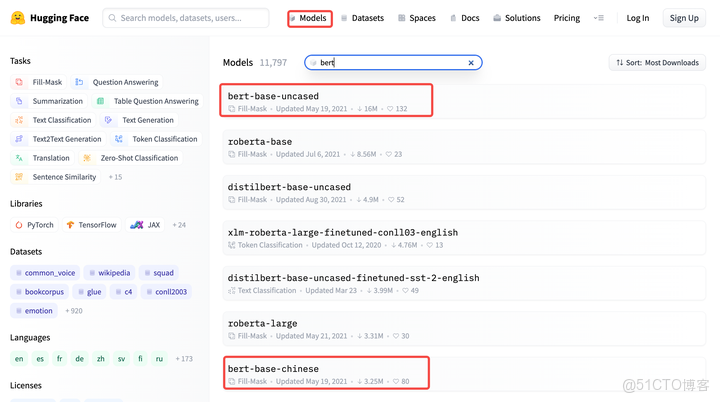The image size is (720, 402).
Task: Expand the '+ 15' more tasks list
Action: pos(115,177)
